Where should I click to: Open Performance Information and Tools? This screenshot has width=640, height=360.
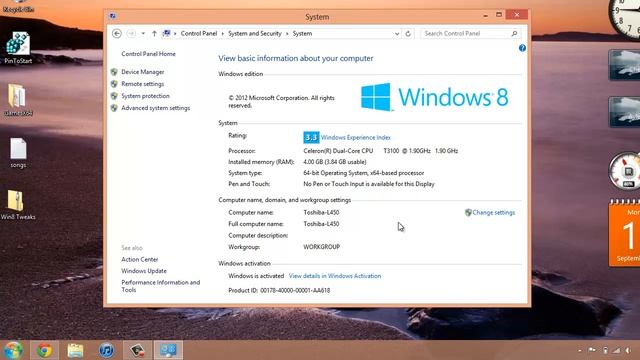160,286
